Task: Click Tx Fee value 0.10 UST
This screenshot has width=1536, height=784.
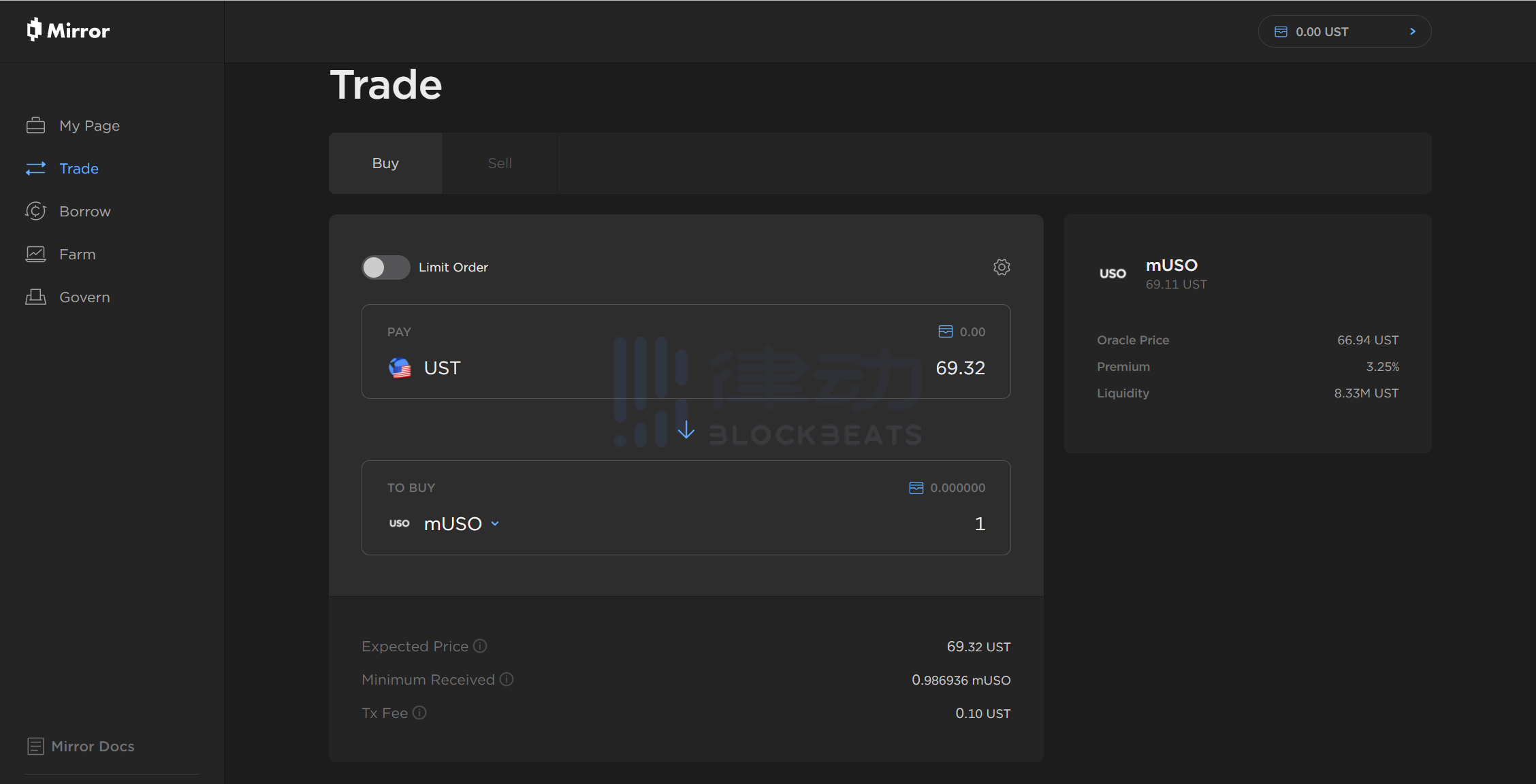Action: [982, 713]
